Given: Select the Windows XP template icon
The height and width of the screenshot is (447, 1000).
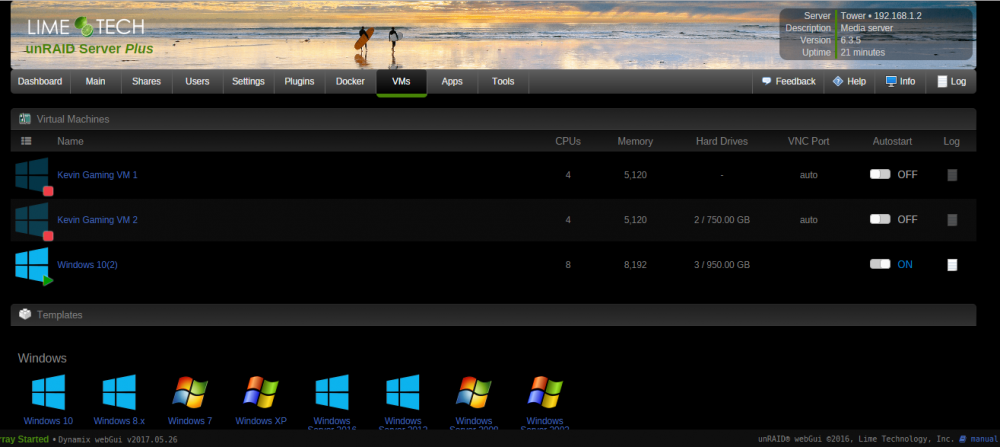Looking at the screenshot, I should pos(261,392).
